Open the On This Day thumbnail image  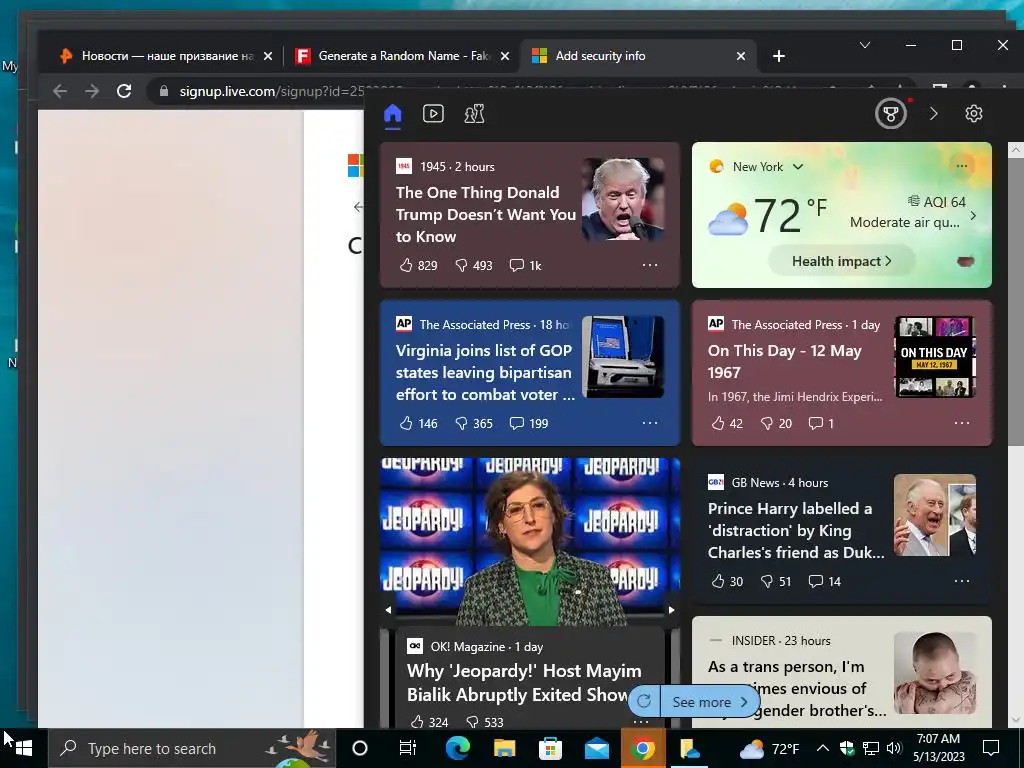(935, 357)
